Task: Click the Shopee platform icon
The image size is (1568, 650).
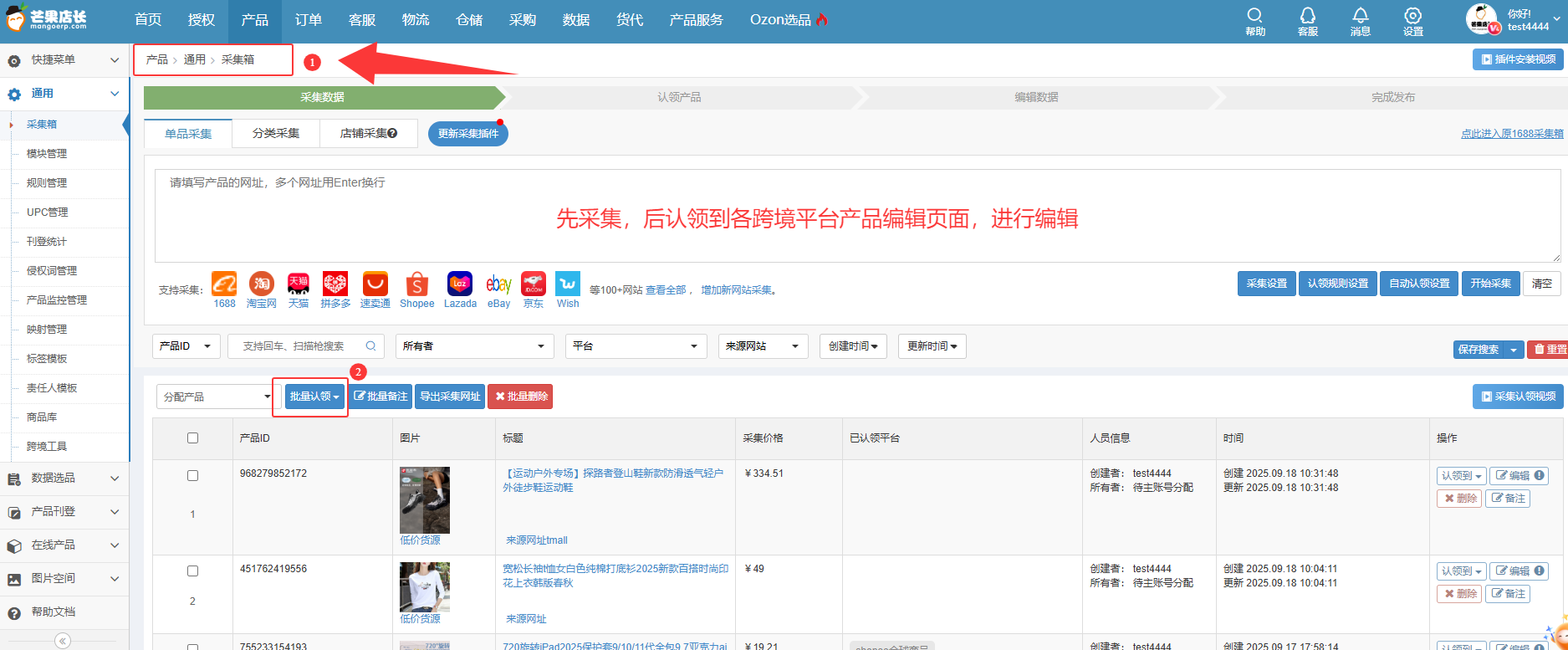Action: (416, 284)
